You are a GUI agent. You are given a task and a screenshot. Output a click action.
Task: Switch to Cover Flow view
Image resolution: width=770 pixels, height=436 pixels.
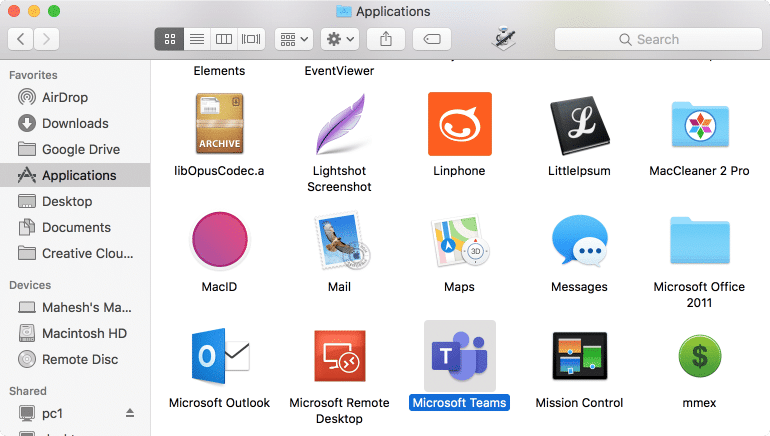[x=251, y=39]
